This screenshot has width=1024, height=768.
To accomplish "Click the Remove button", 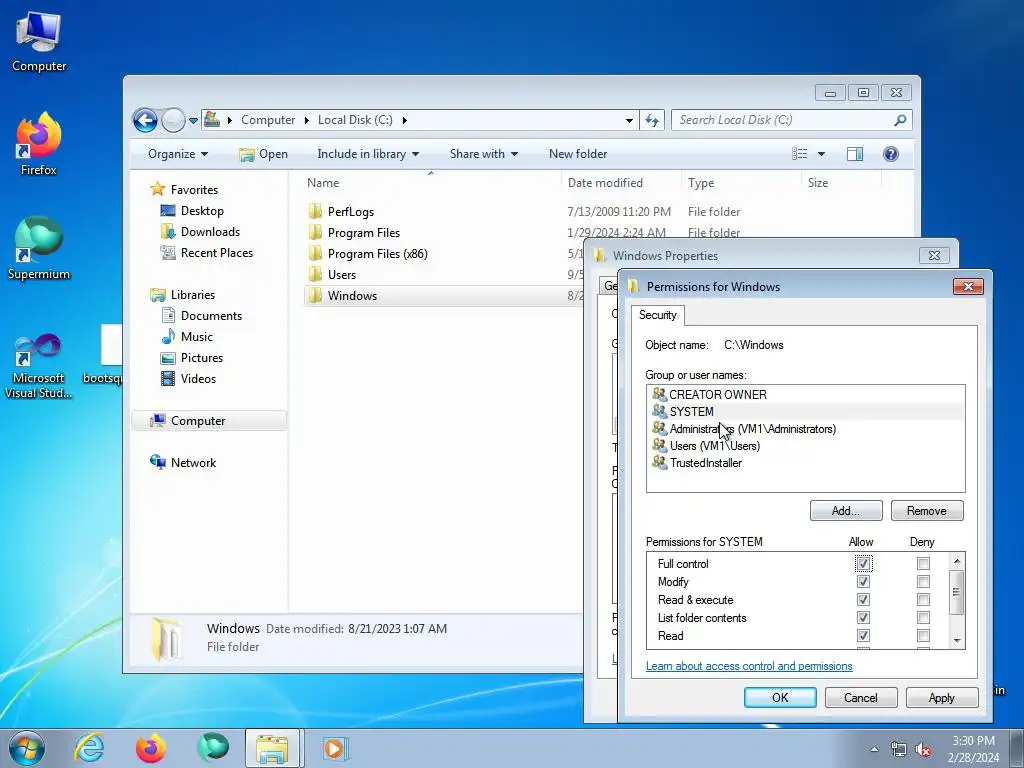I will click(x=927, y=511).
